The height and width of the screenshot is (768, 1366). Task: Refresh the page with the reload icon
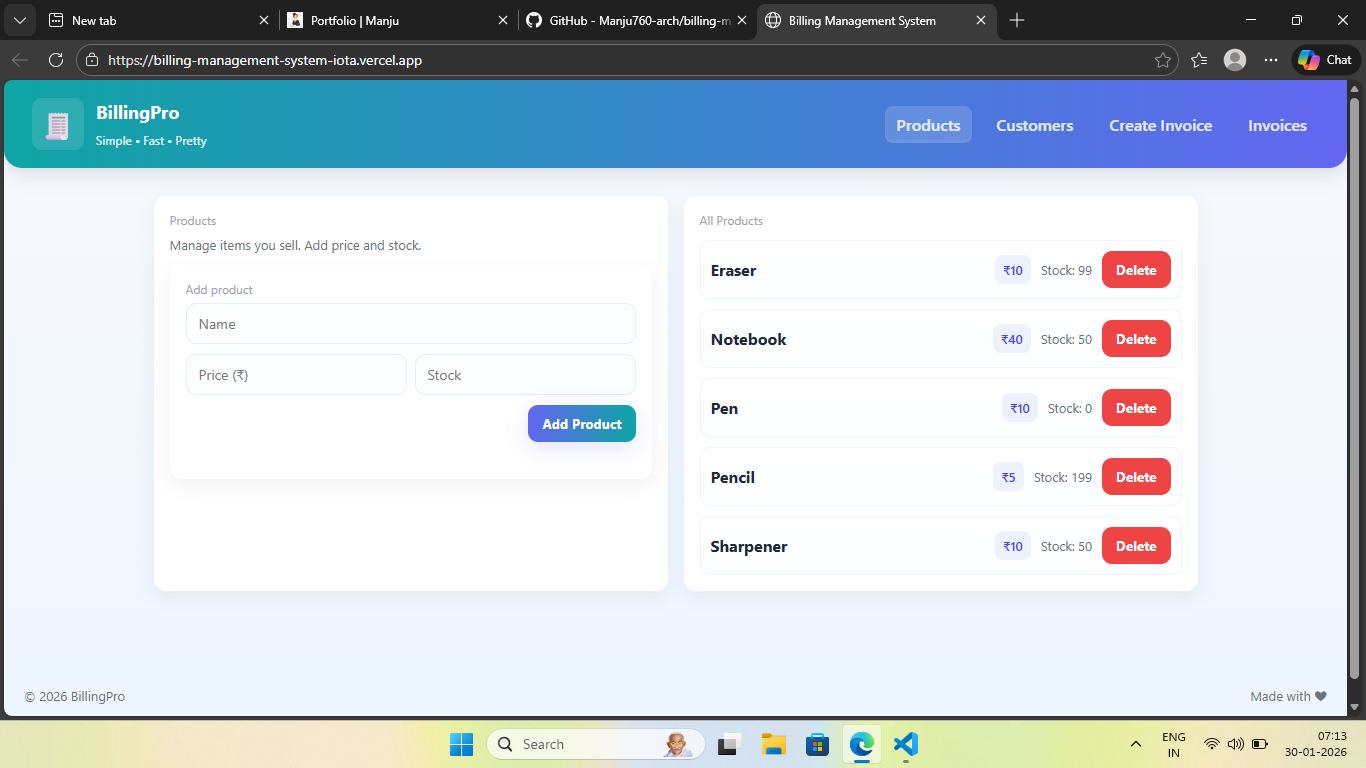coord(56,60)
